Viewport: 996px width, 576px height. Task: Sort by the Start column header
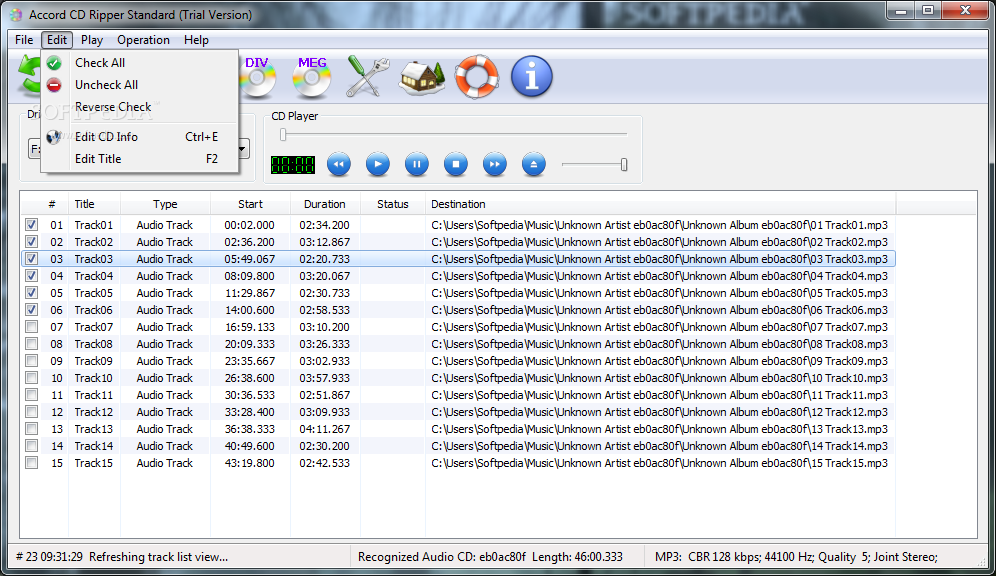(250, 204)
